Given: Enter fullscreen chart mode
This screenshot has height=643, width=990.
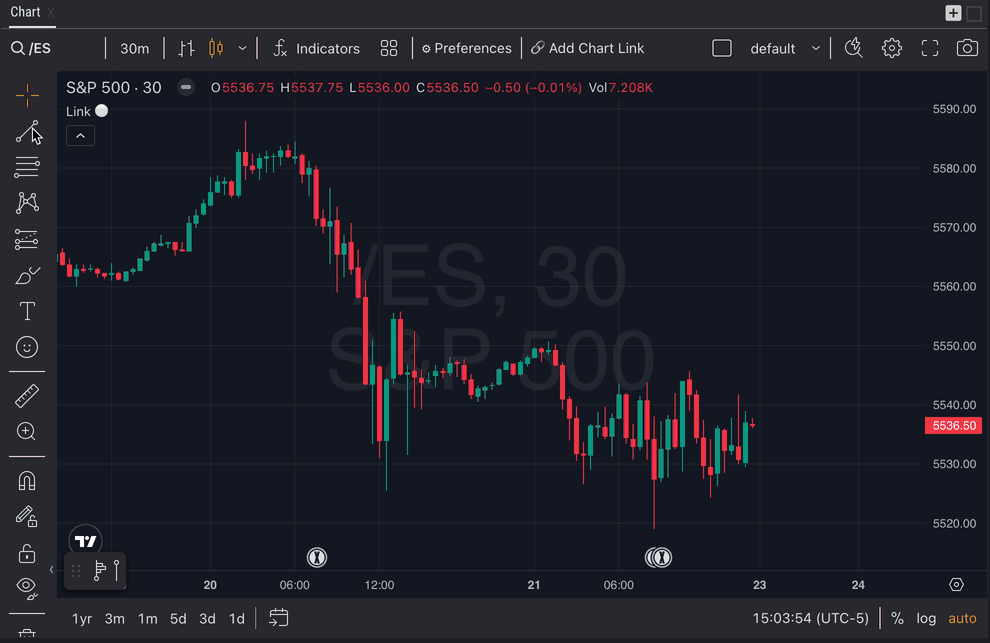Looking at the screenshot, I should tap(929, 48).
